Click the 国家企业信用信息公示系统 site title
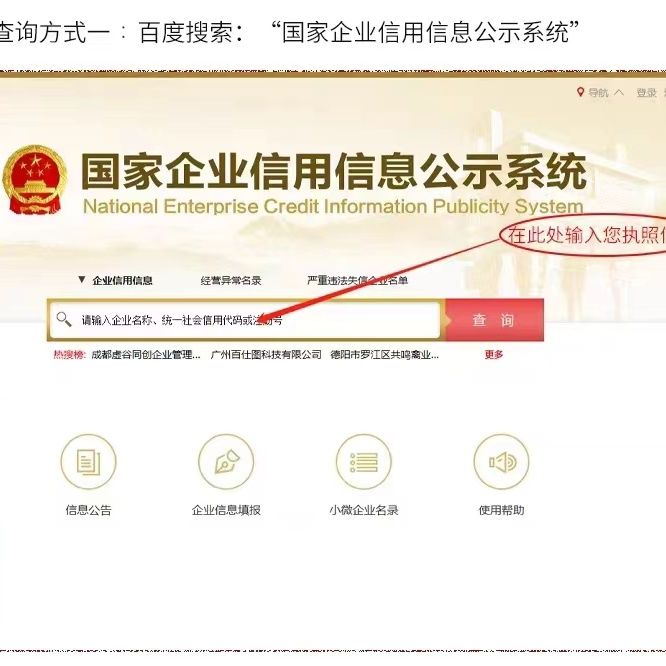 (x=334, y=171)
